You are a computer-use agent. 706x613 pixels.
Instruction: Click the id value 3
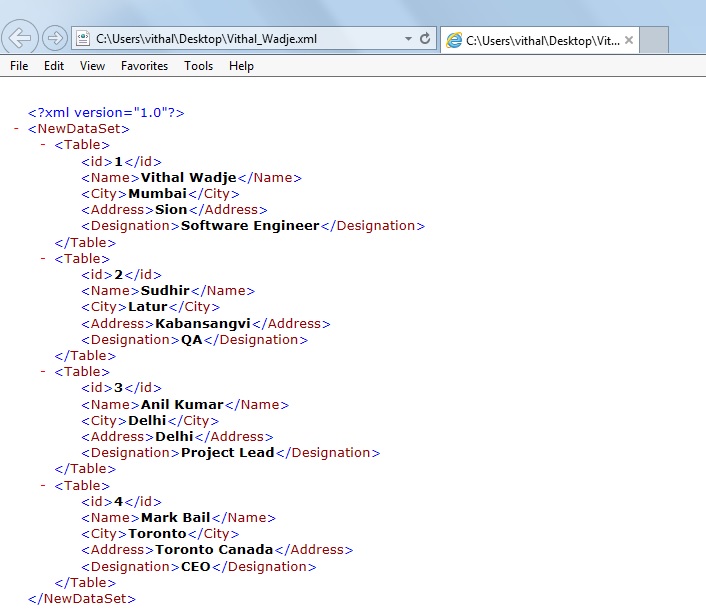(x=118, y=388)
